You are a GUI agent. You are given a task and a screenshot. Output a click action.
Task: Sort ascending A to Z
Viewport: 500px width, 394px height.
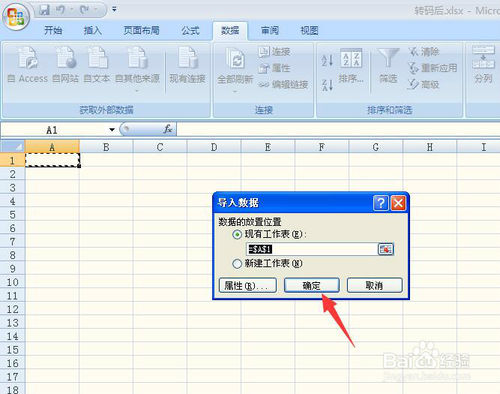(x=327, y=60)
